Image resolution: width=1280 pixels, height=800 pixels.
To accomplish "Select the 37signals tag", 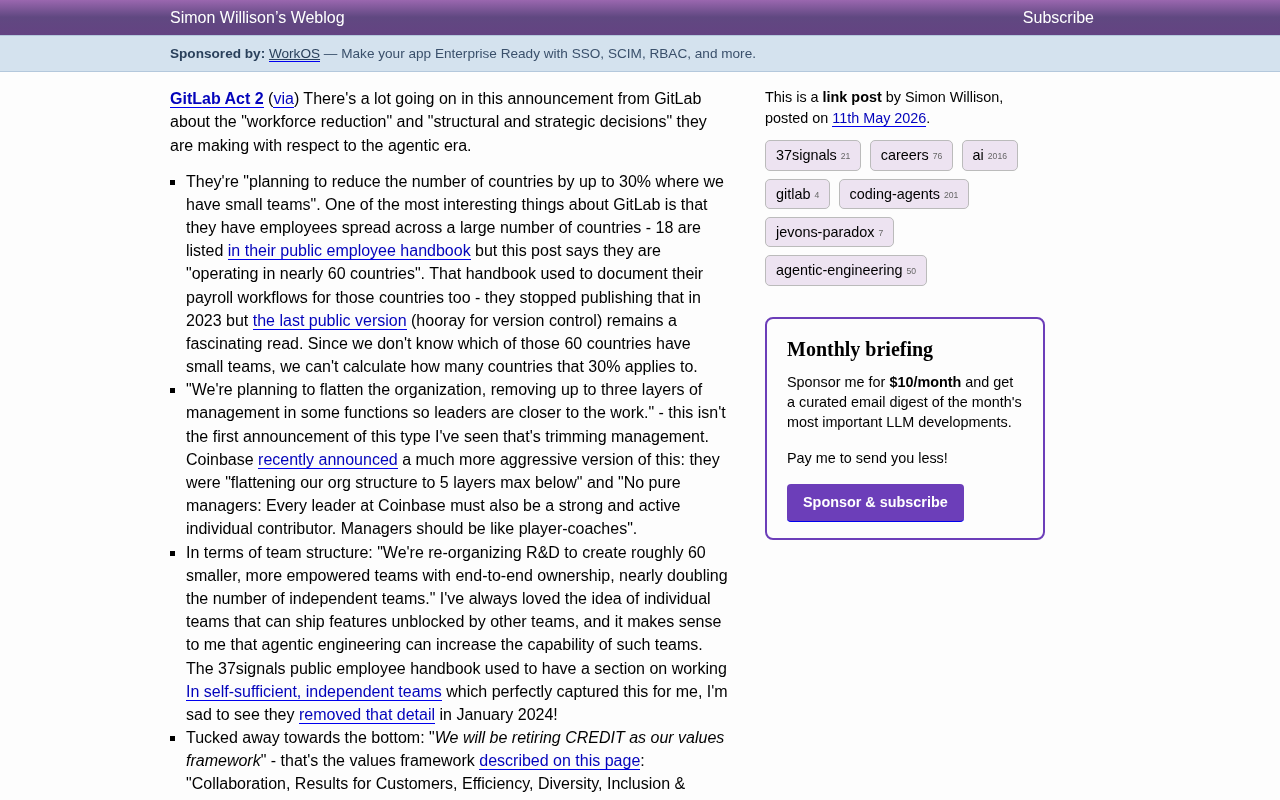I will pos(813,156).
